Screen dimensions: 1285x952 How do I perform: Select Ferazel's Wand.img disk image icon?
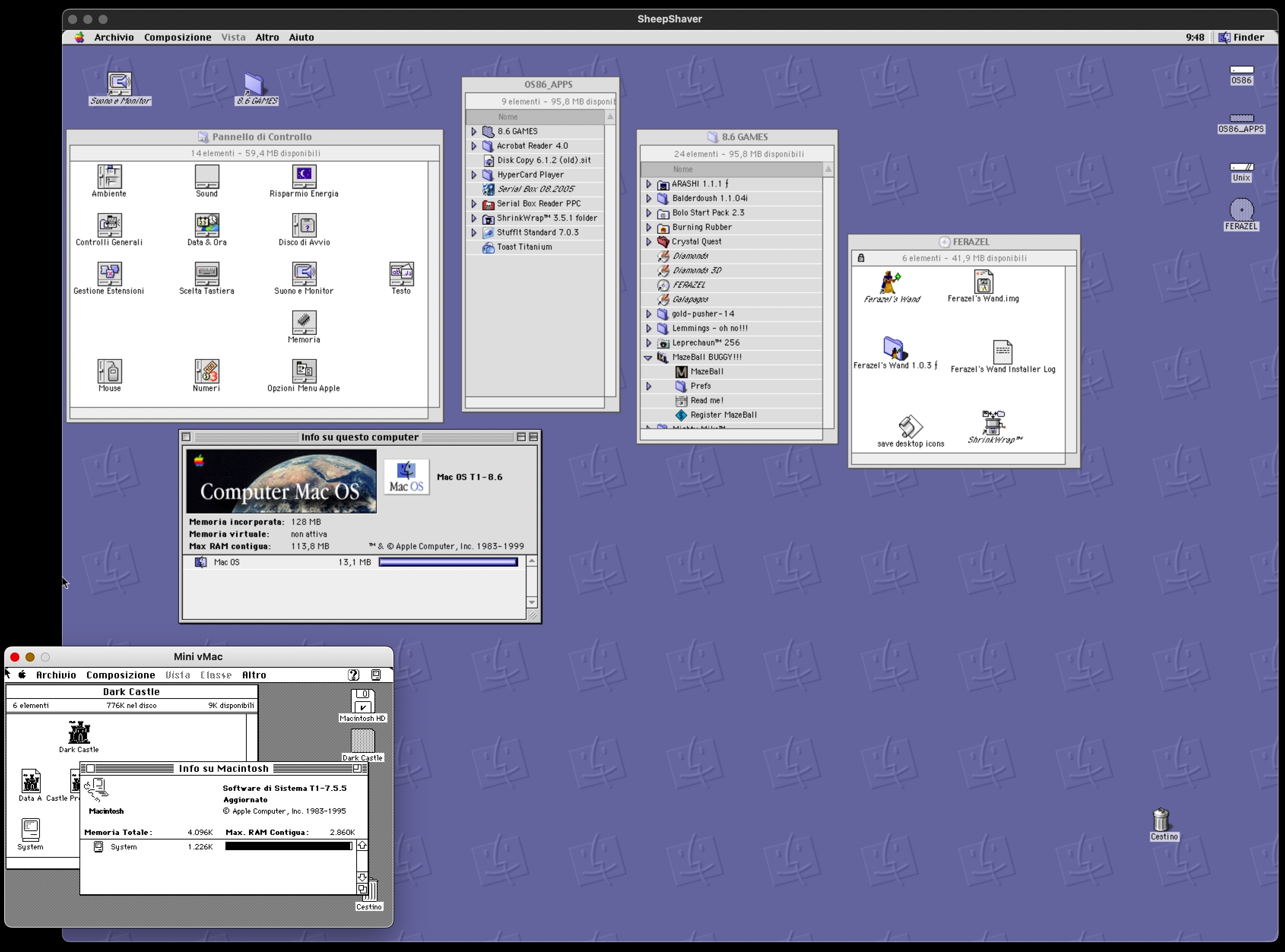click(x=984, y=282)
